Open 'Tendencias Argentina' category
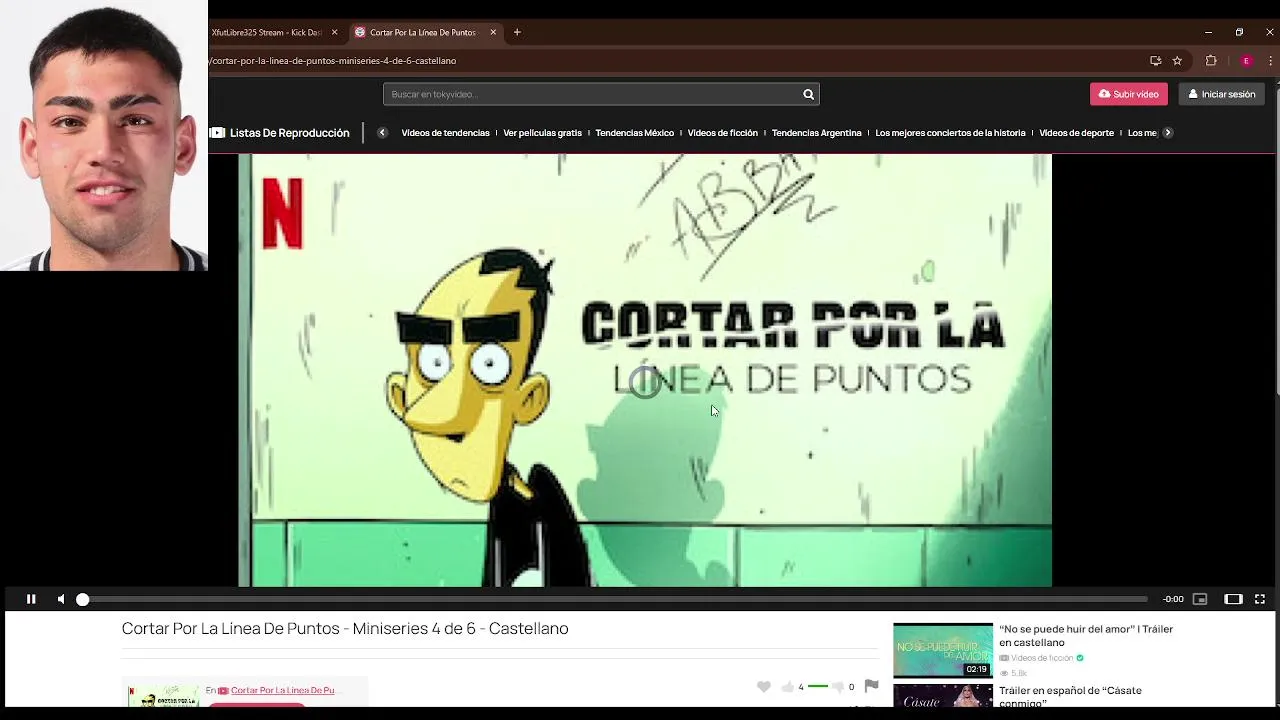Screen dimensions: 1280x720 pos(816,133)
